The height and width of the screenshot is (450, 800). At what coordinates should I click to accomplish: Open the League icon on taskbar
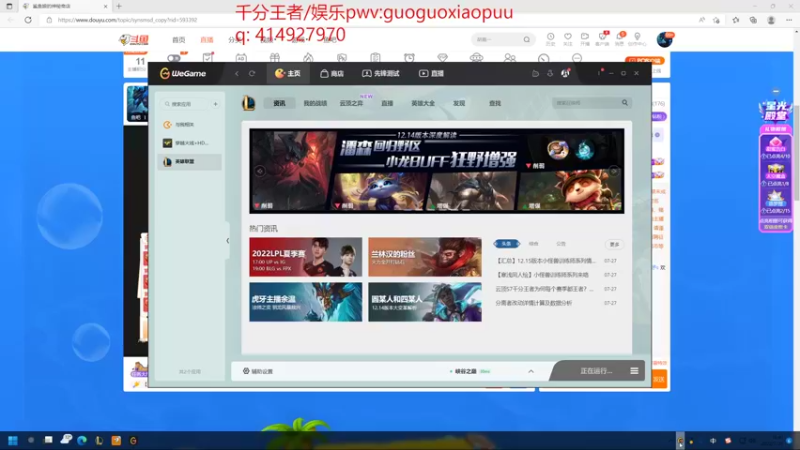[x=99, y=440]
